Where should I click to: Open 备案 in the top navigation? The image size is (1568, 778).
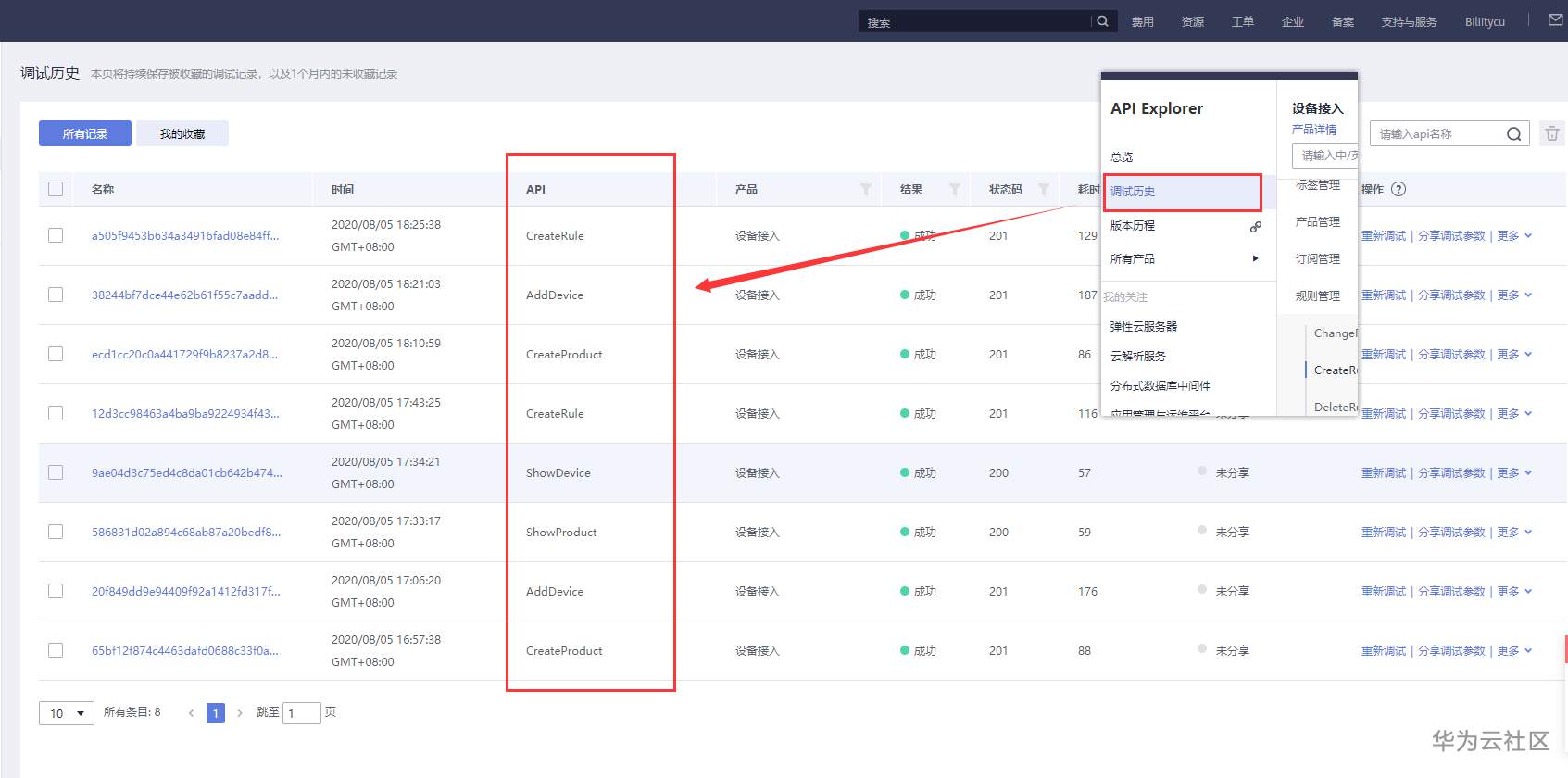1343,21
